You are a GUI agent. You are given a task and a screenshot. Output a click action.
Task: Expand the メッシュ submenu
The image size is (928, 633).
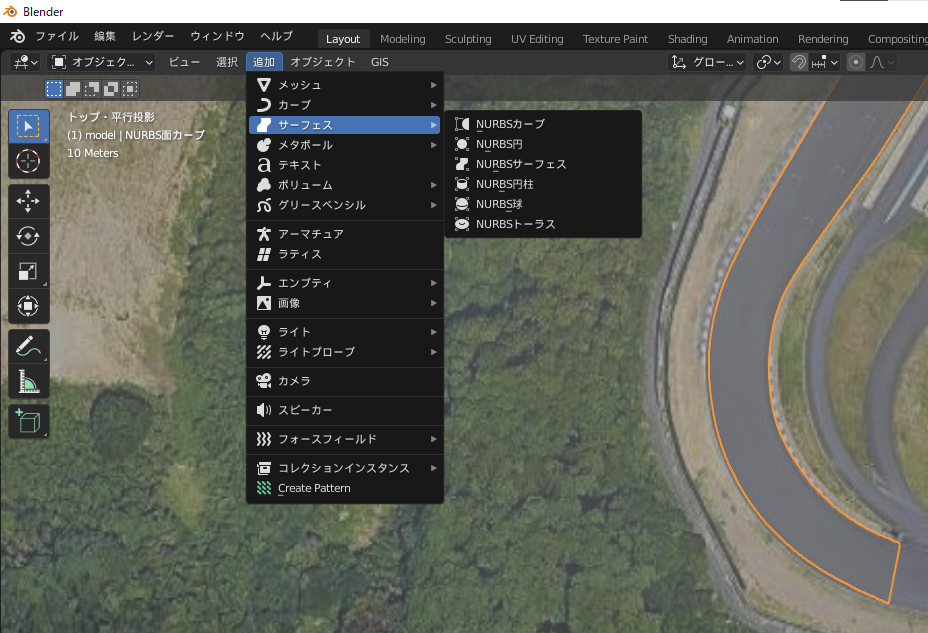(345, 85)
